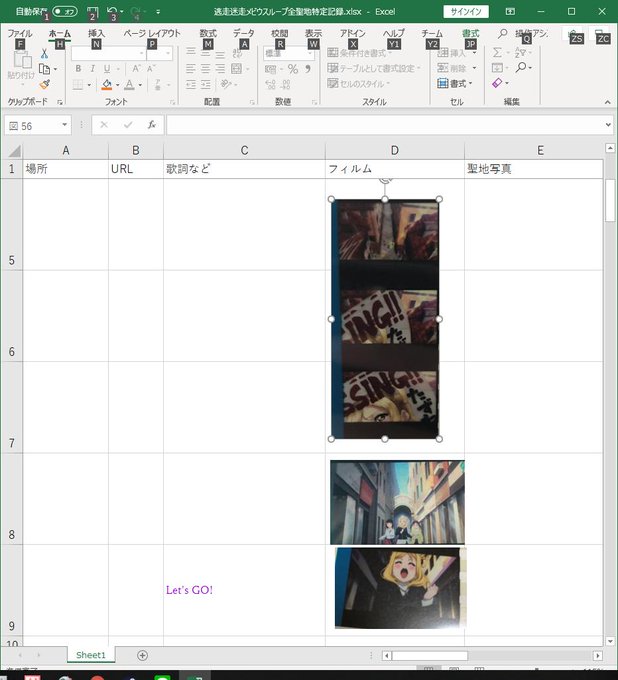Toggle Bold formatting
618x680 pixels.
(x=78, y=69)
